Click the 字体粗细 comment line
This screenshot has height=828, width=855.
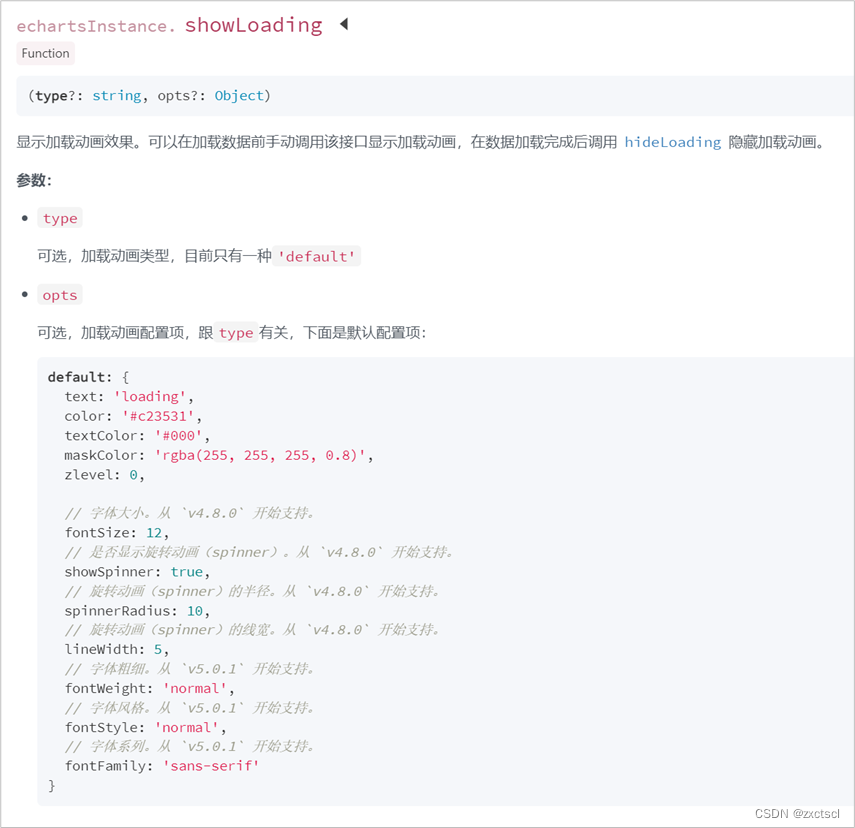click(189, 669)
